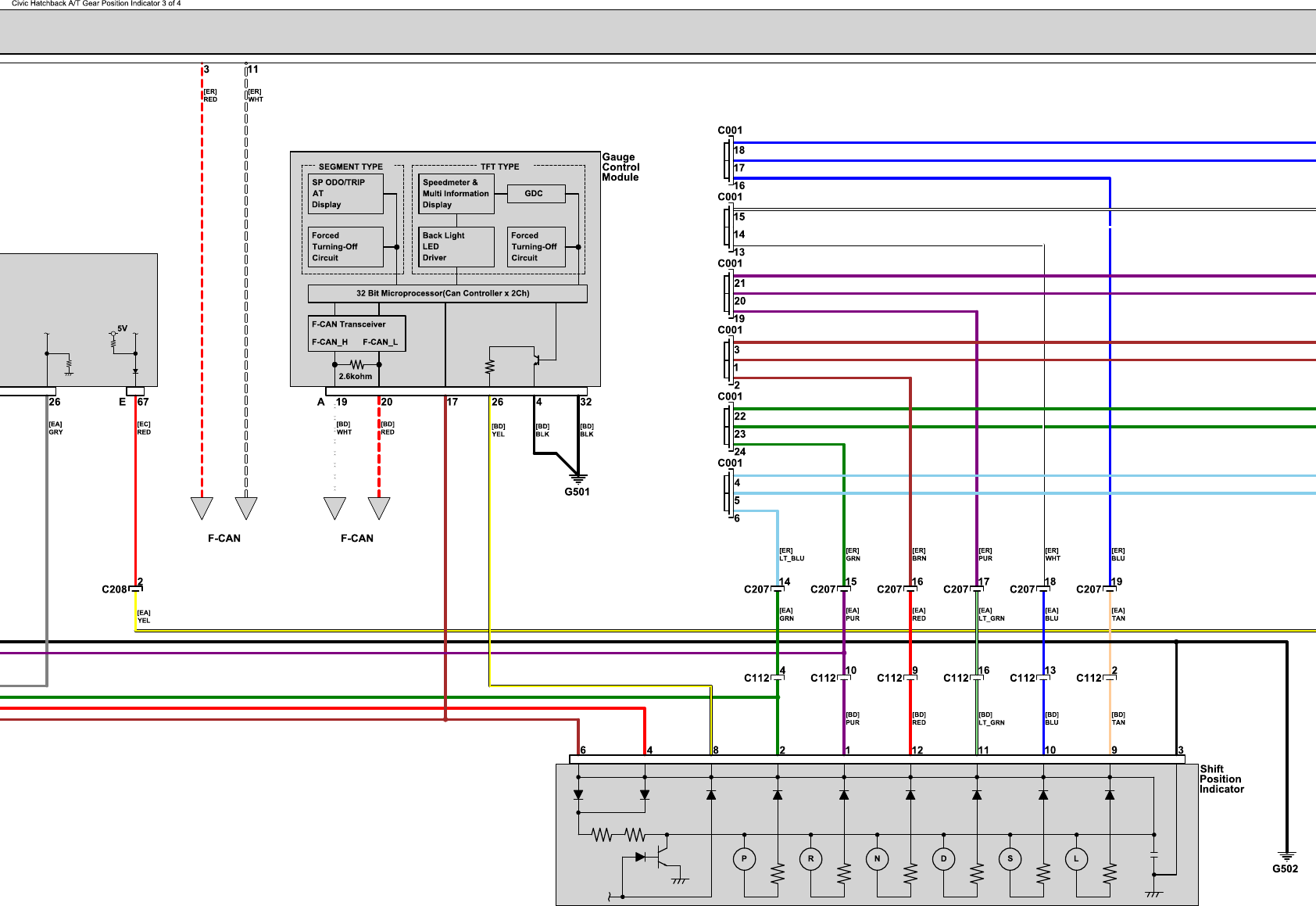Viewport: 1316px width, 906px height.
Task: Select the P indicator lamp symbol
Action: click(744, 859)
